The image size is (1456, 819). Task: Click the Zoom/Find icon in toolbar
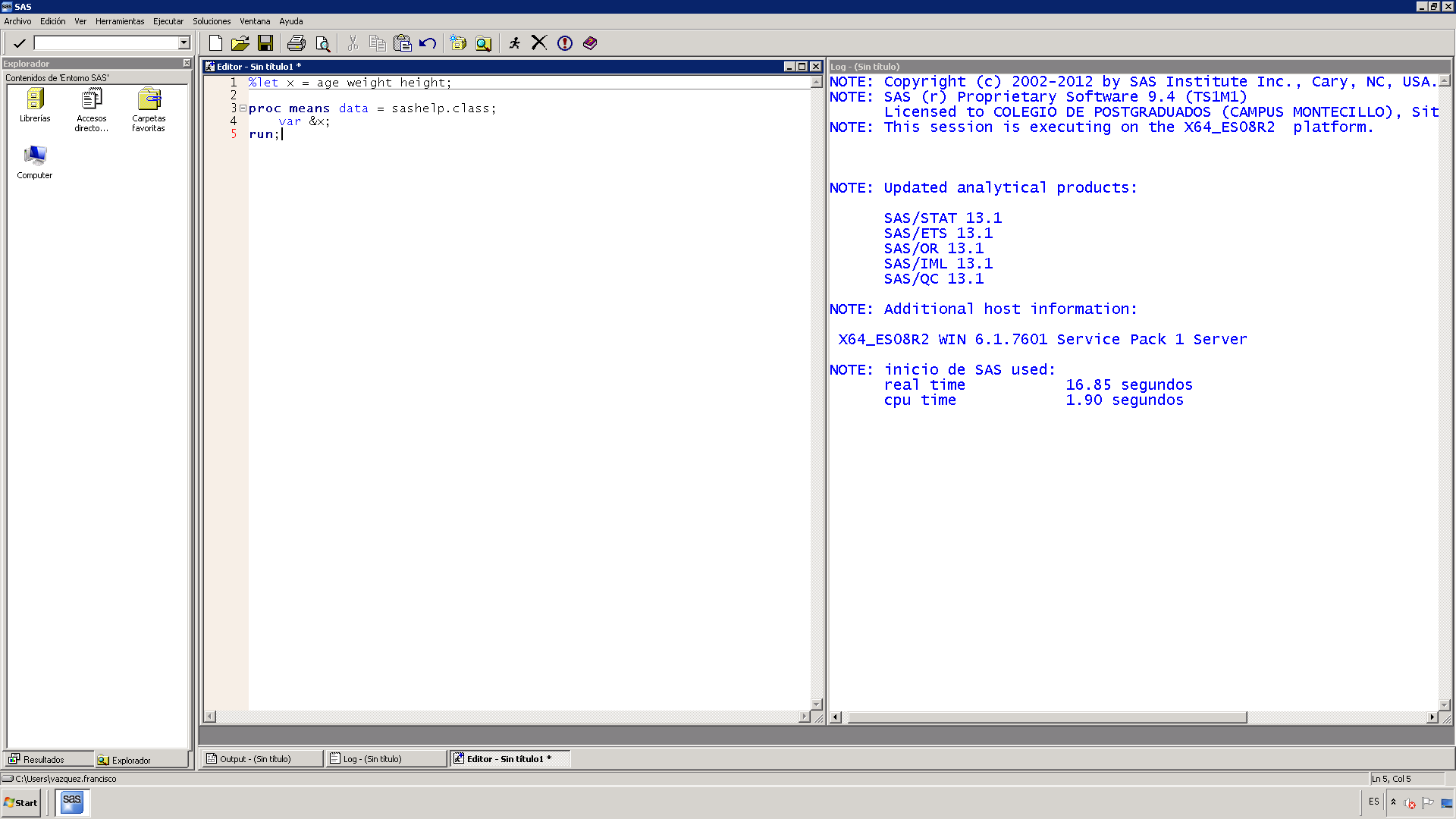coord(482,42)
